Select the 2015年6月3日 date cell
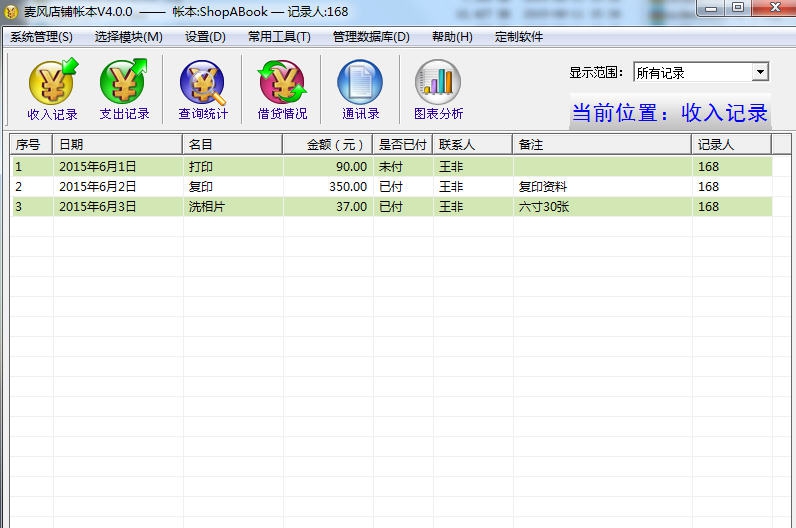The image size is (796, 528). [117, 207]
